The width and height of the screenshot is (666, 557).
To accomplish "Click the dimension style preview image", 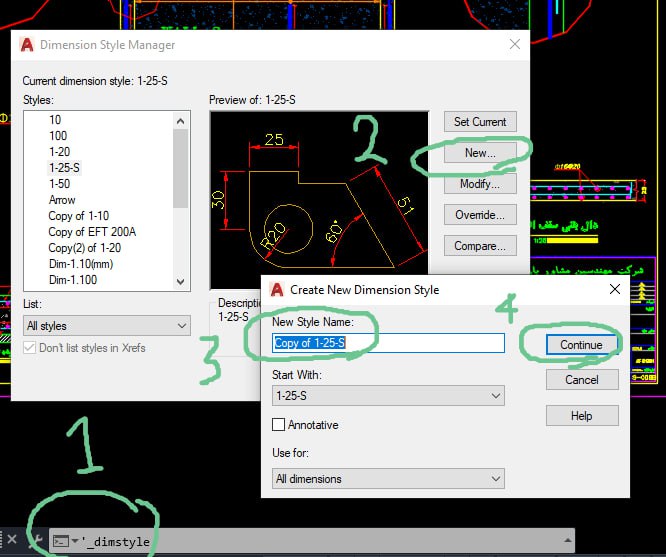I will tap(319, 200).
